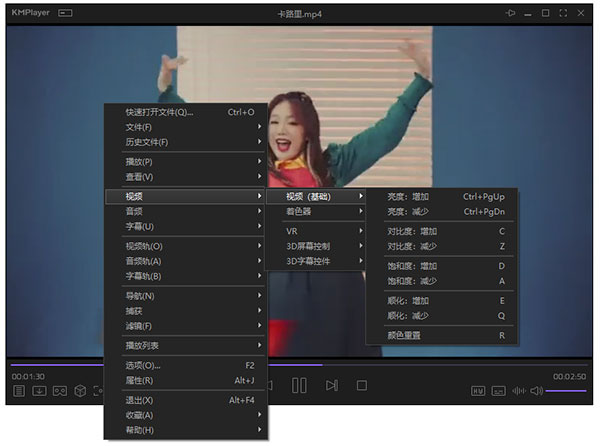Select 视频 (基础) submenu item
The height and width of the screenshot is (446, 600).
316,196
